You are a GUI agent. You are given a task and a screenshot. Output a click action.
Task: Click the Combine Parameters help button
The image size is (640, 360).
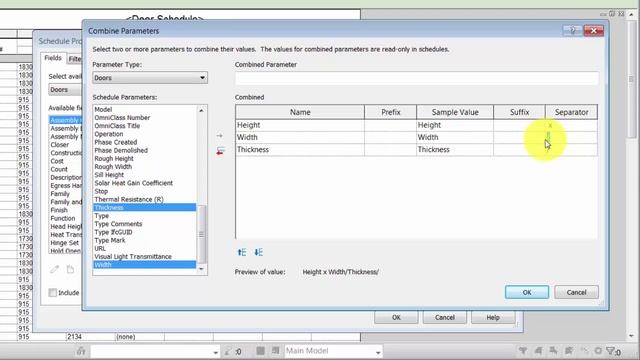coord(573,31)
